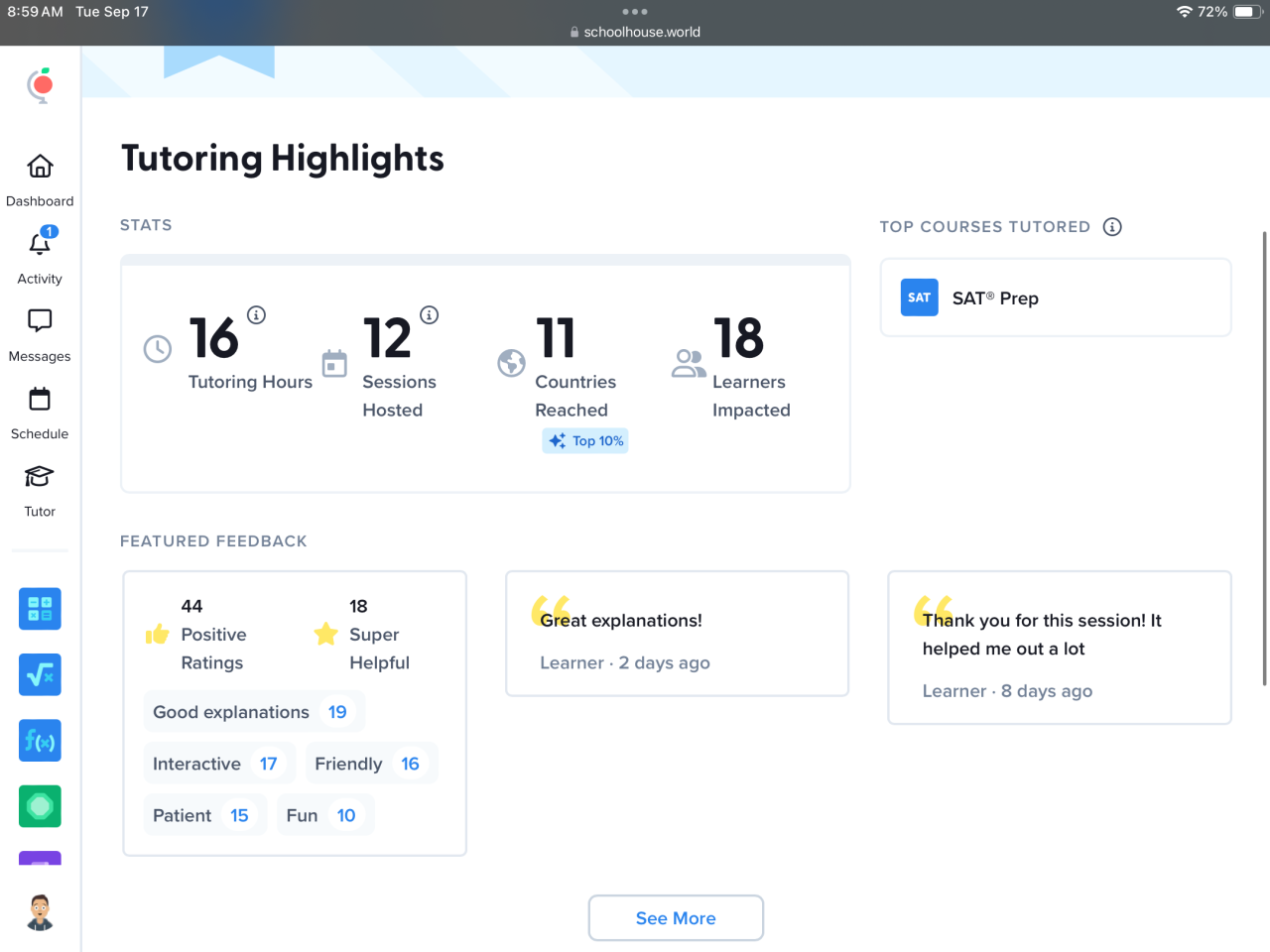Click the people icon for Learners Impacted
The image size is (1270, 952).
689,363
